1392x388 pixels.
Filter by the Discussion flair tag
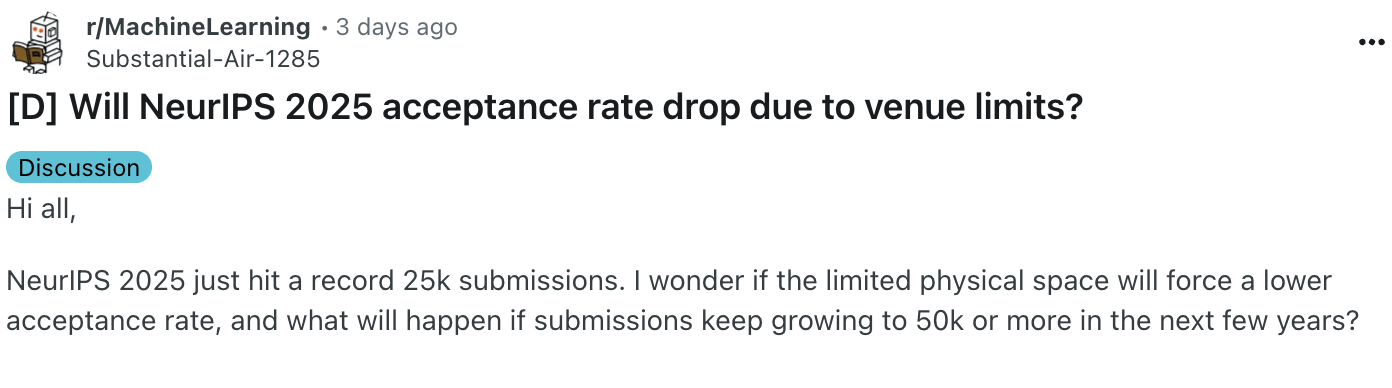point(79,167)
